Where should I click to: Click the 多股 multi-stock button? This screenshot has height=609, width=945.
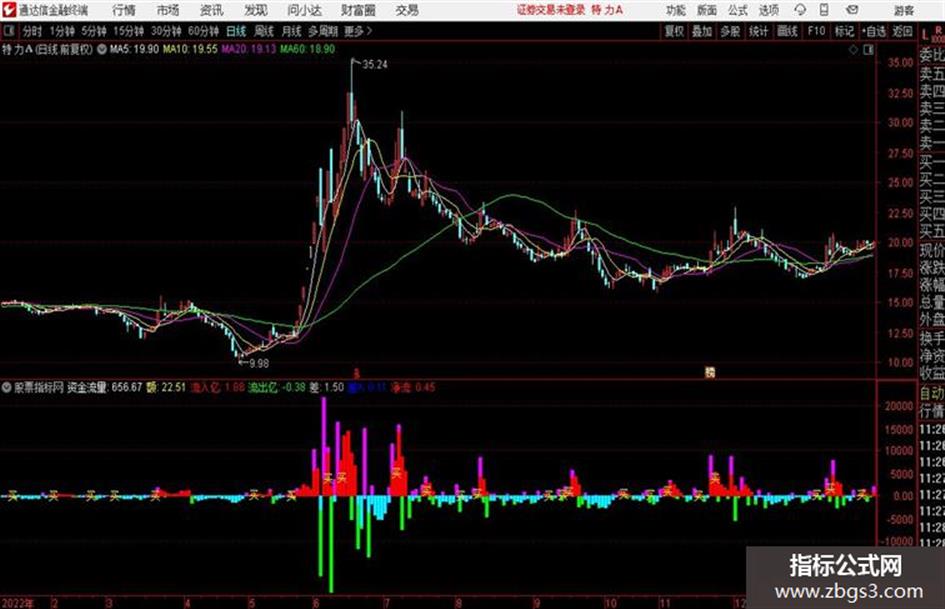coord(730,31)
